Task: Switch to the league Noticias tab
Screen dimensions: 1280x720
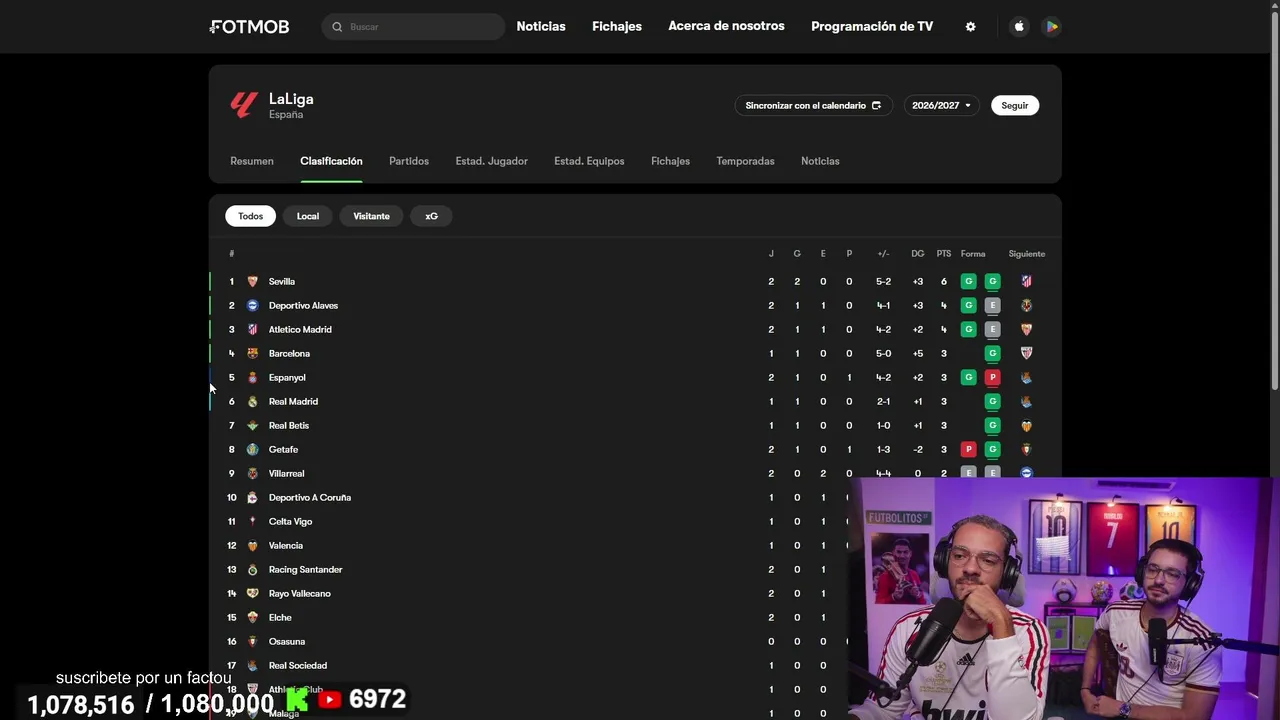Action: click(820, 161)
